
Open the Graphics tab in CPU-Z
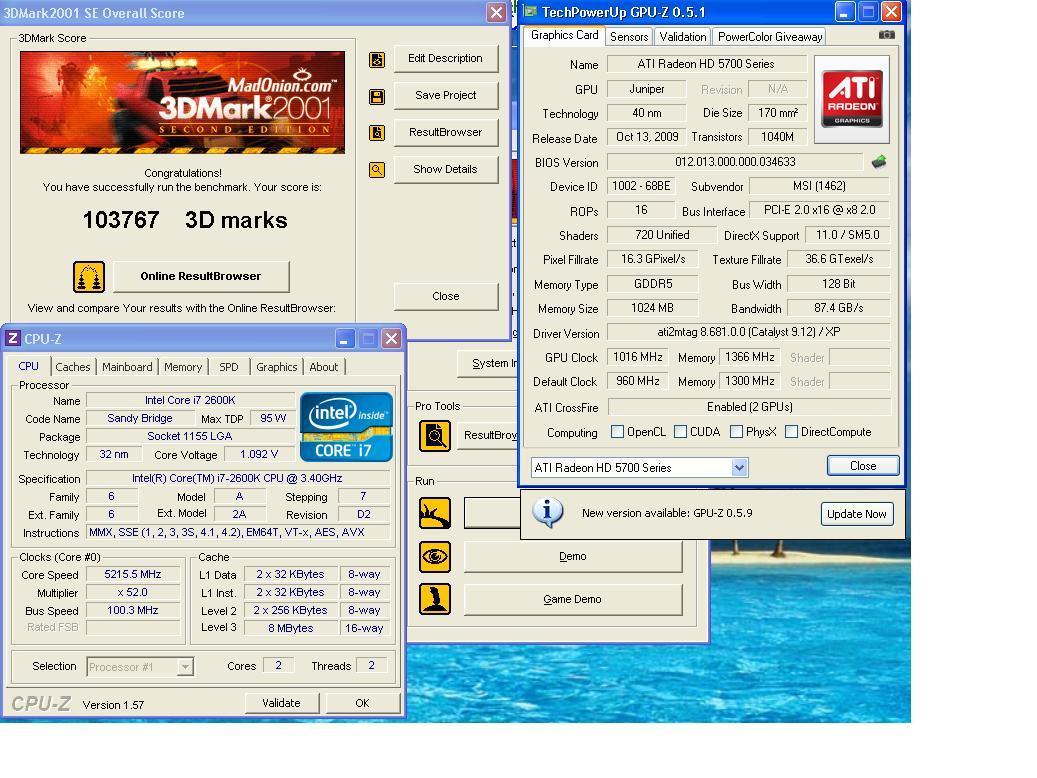276,367
